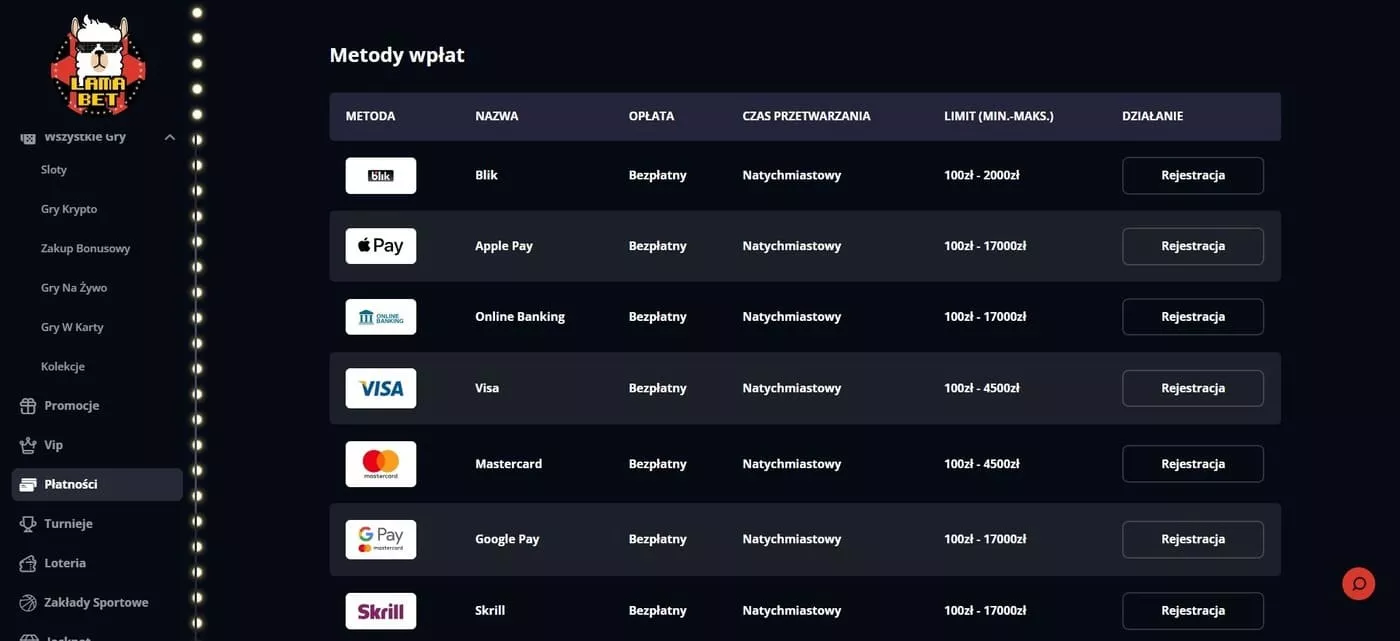Open the live chat support bubble
1400x641 pixels.
click(1358, 583)
